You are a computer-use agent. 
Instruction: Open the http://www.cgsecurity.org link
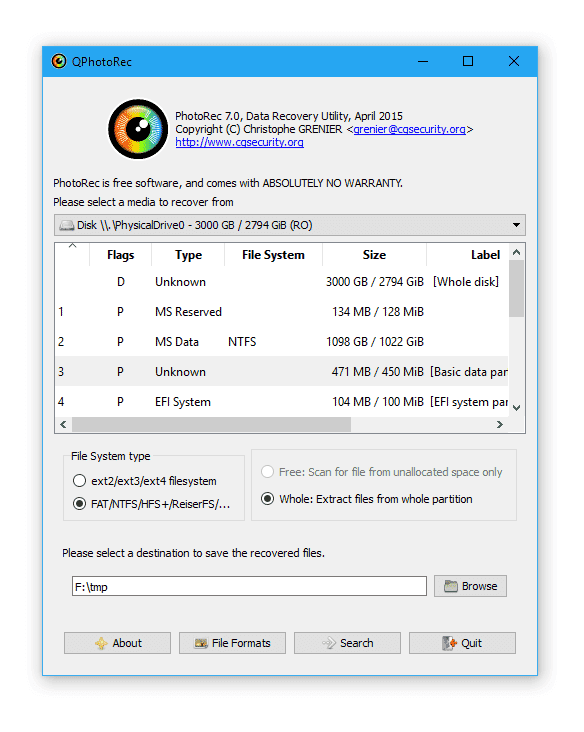pos(239,142)
